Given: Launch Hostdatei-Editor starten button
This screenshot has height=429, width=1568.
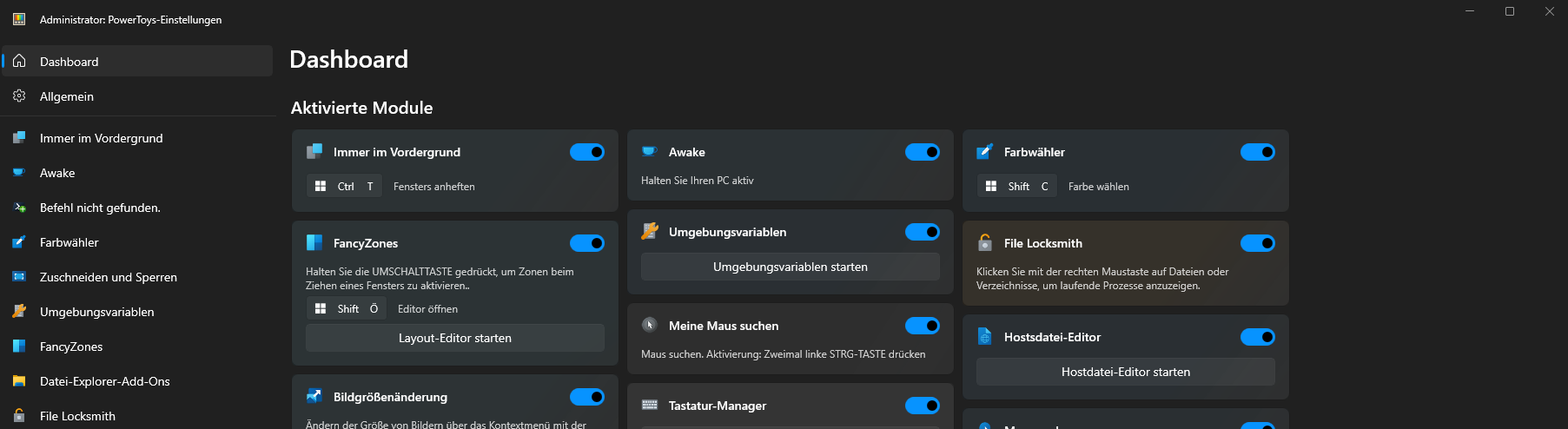Looking at the screenshot, I should click(x=1126, y=372).
